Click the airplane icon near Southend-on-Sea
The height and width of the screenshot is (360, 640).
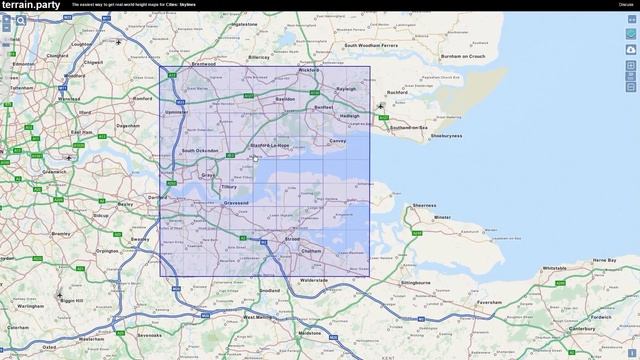click(380, 107)
